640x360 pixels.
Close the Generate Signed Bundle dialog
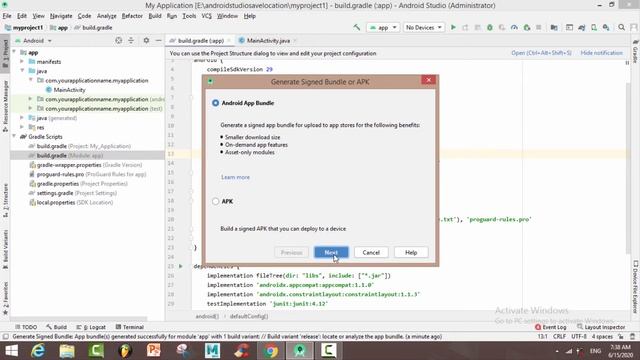tap(429, 80)
